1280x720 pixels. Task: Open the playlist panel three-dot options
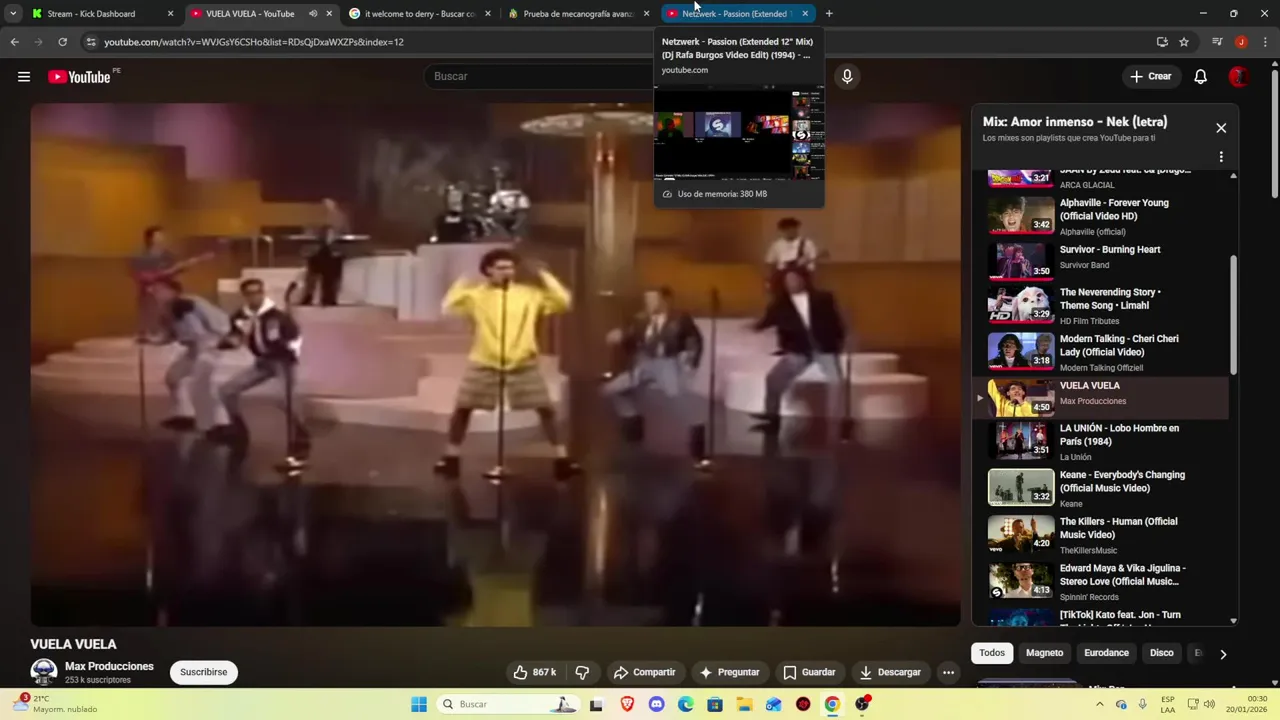tap(1221, 157)
